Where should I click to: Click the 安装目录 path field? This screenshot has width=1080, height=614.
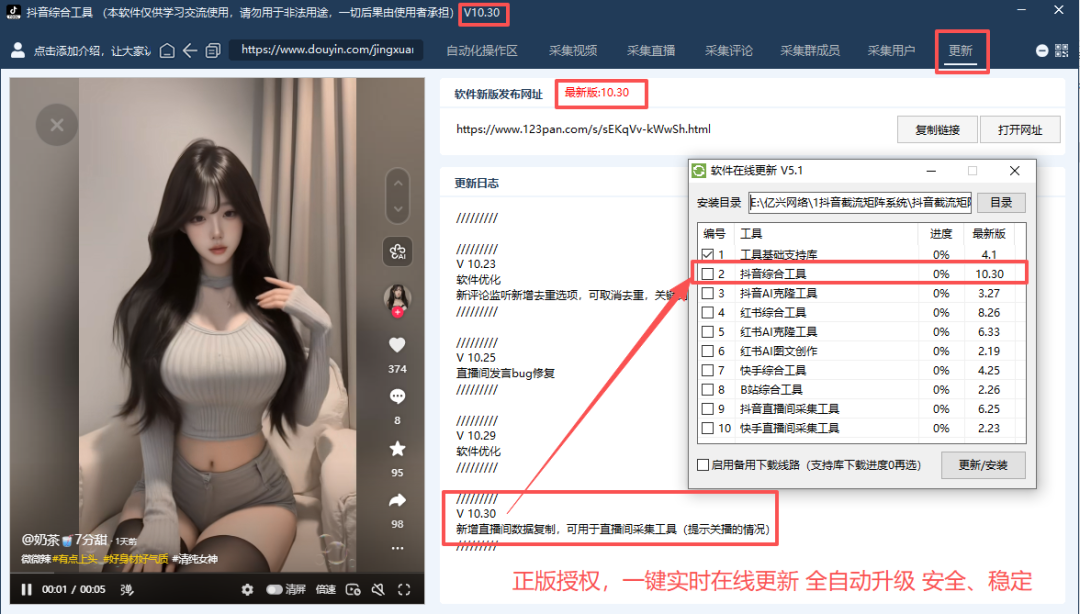[x=860, y=202]
